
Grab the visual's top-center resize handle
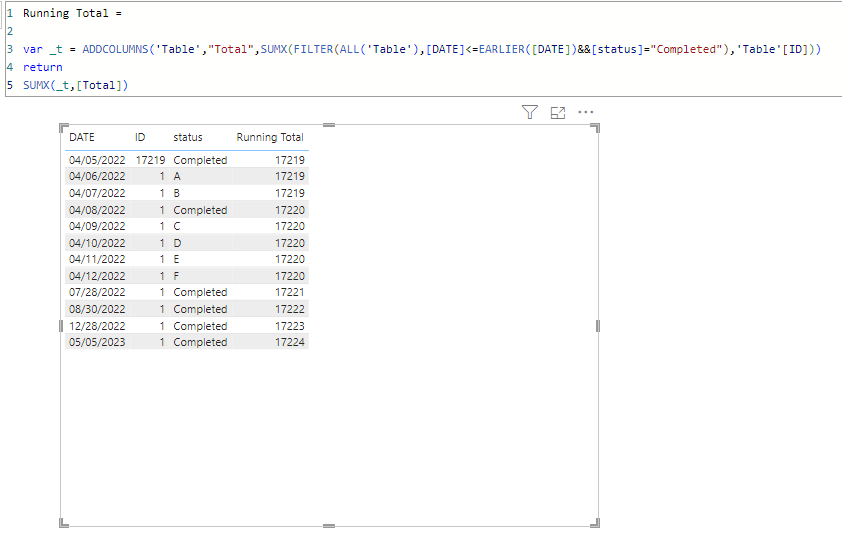pos(329,125)
